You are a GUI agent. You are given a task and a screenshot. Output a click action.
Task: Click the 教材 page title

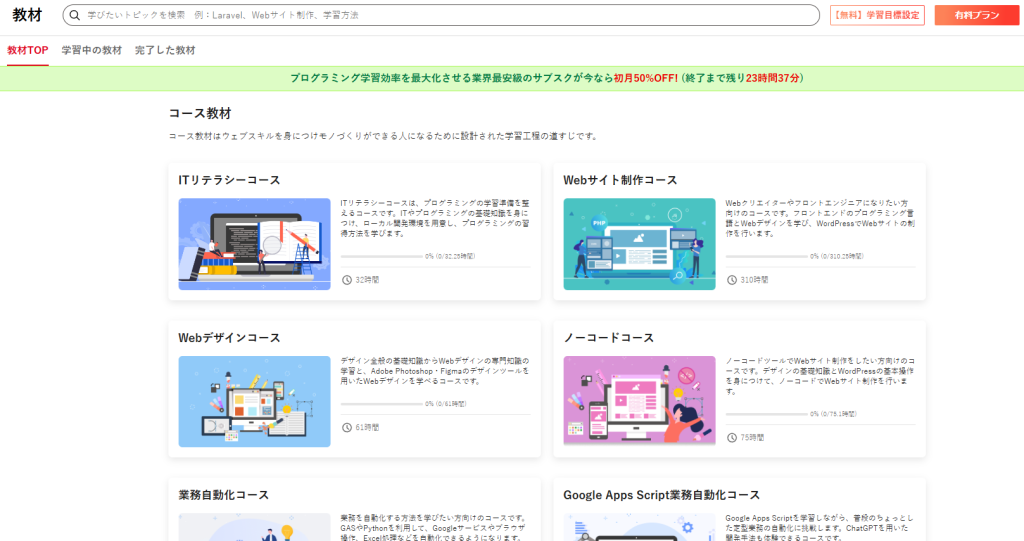click(x=27, y=15)
